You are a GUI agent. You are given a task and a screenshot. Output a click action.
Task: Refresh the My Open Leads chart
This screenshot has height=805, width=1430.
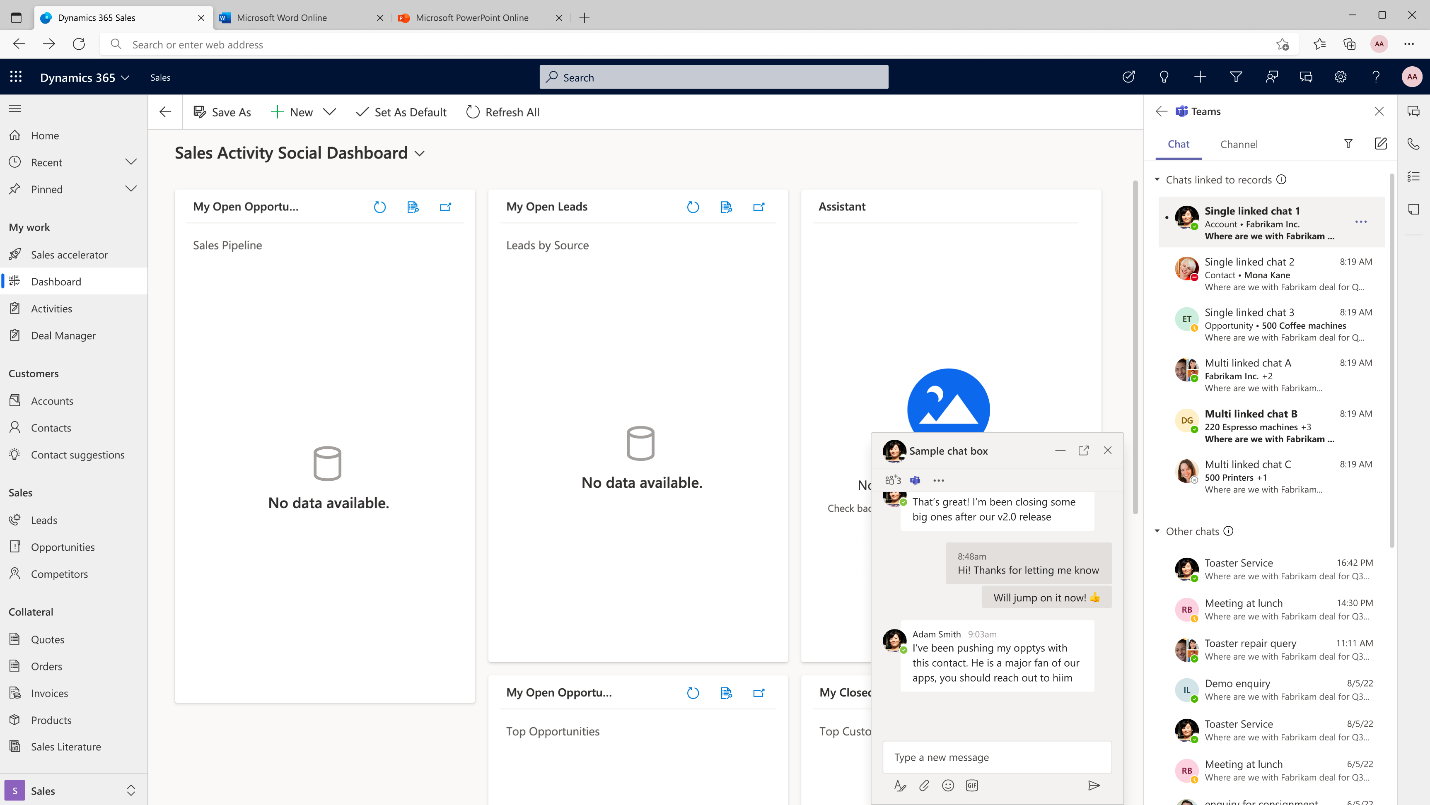click(x=693, y=207)
